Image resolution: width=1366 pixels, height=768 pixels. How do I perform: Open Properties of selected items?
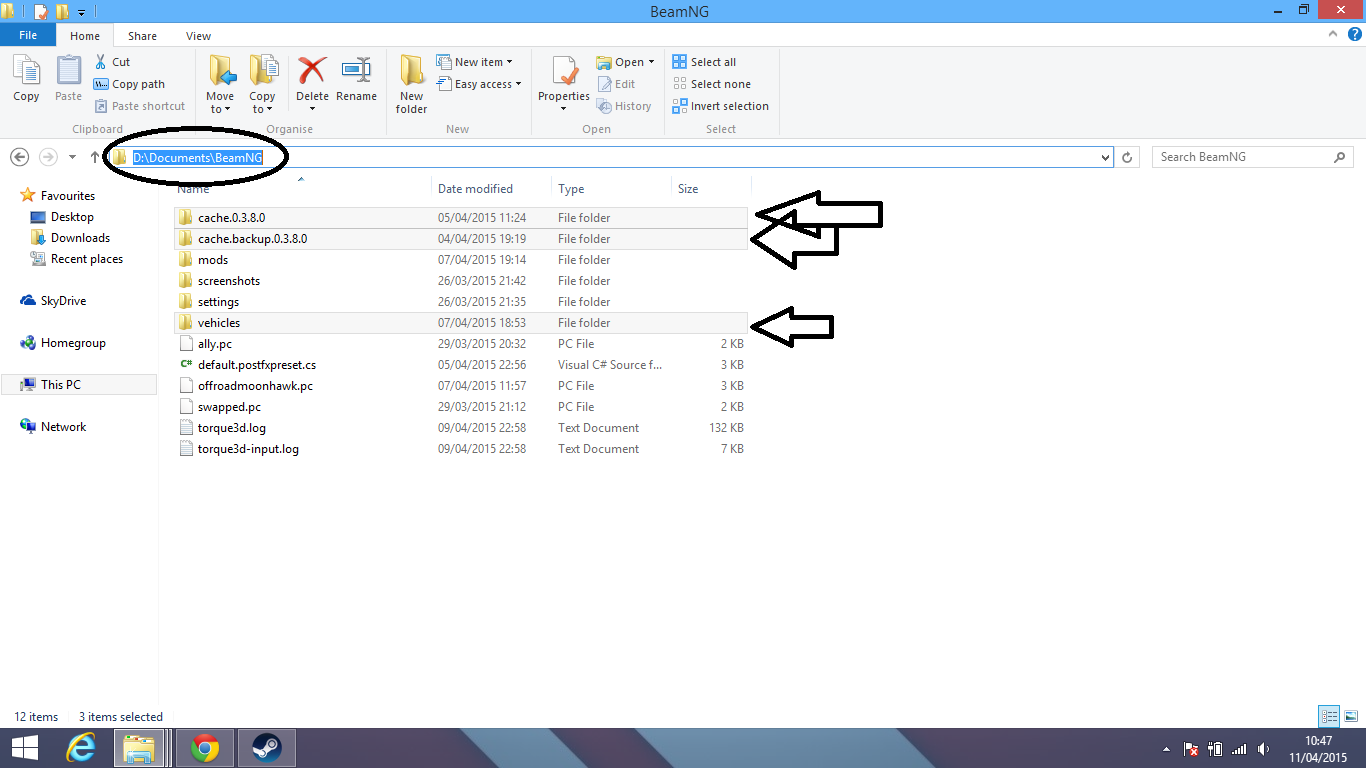point(564,84)
